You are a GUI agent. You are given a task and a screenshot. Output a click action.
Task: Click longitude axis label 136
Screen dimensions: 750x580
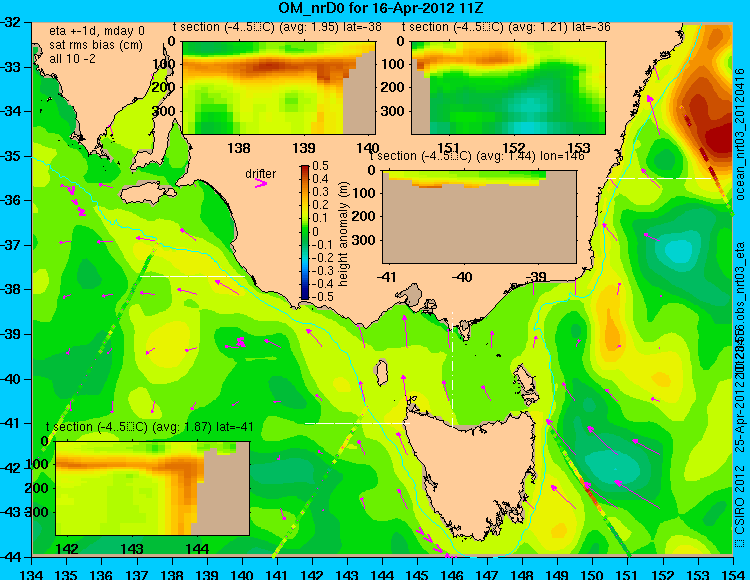click(x=102, y=574)
